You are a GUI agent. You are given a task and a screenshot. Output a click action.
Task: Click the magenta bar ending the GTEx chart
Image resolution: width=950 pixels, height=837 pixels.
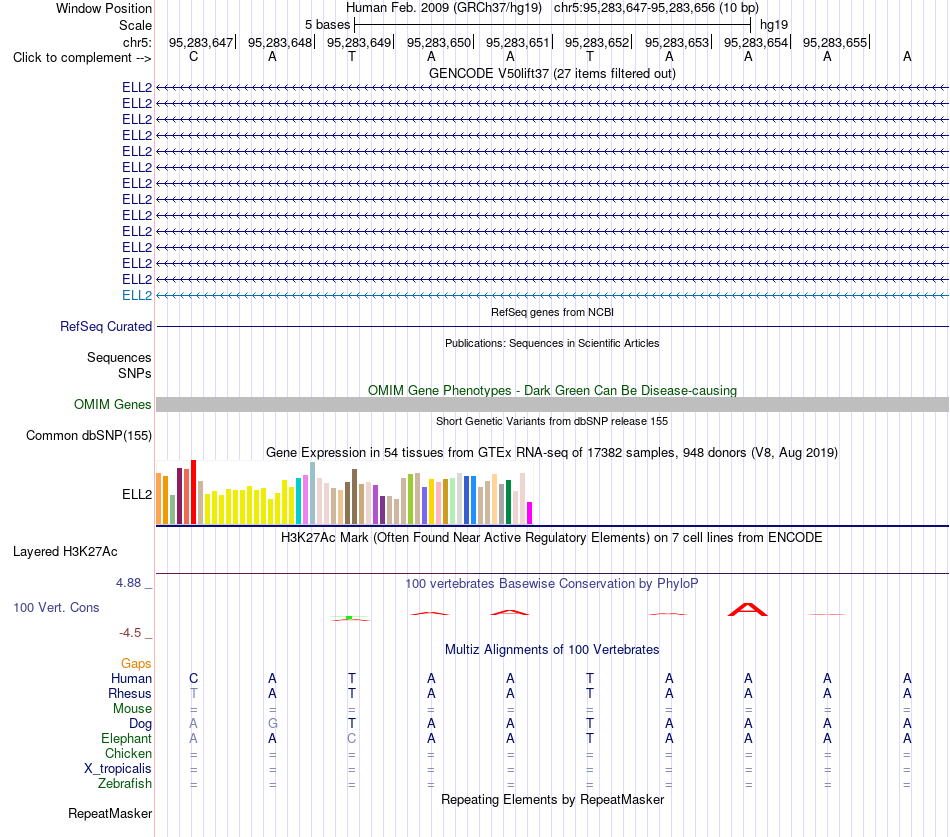(530, 513)
